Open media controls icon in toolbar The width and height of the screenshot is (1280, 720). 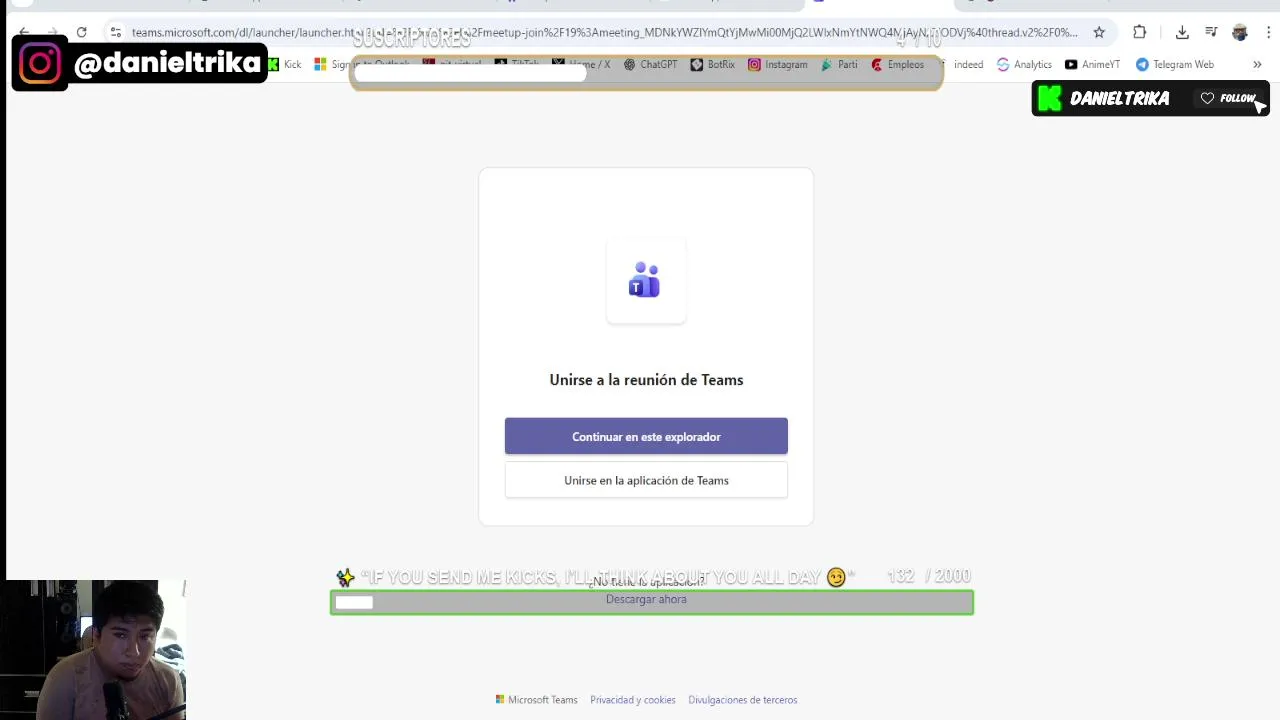coord(1211,32)
